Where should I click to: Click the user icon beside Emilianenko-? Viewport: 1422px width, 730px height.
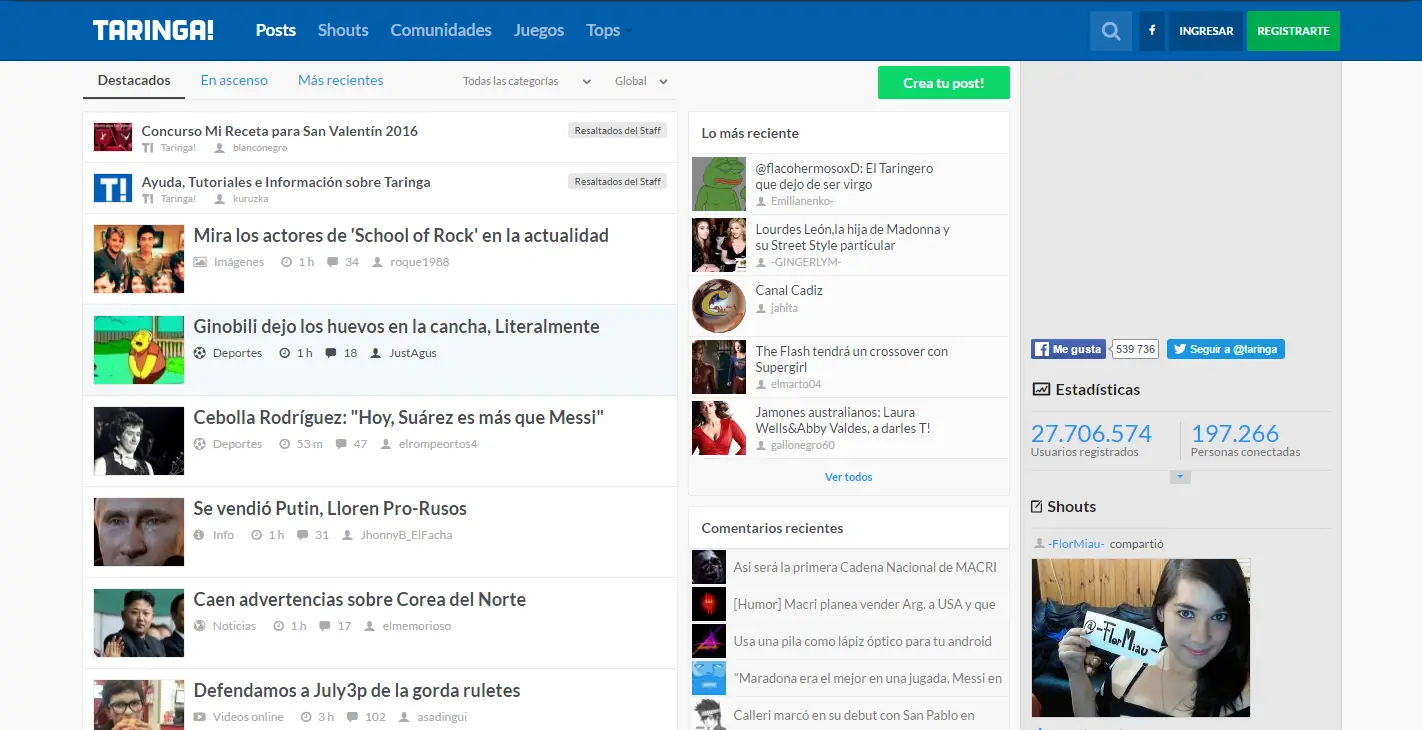[x=761, y=201]
